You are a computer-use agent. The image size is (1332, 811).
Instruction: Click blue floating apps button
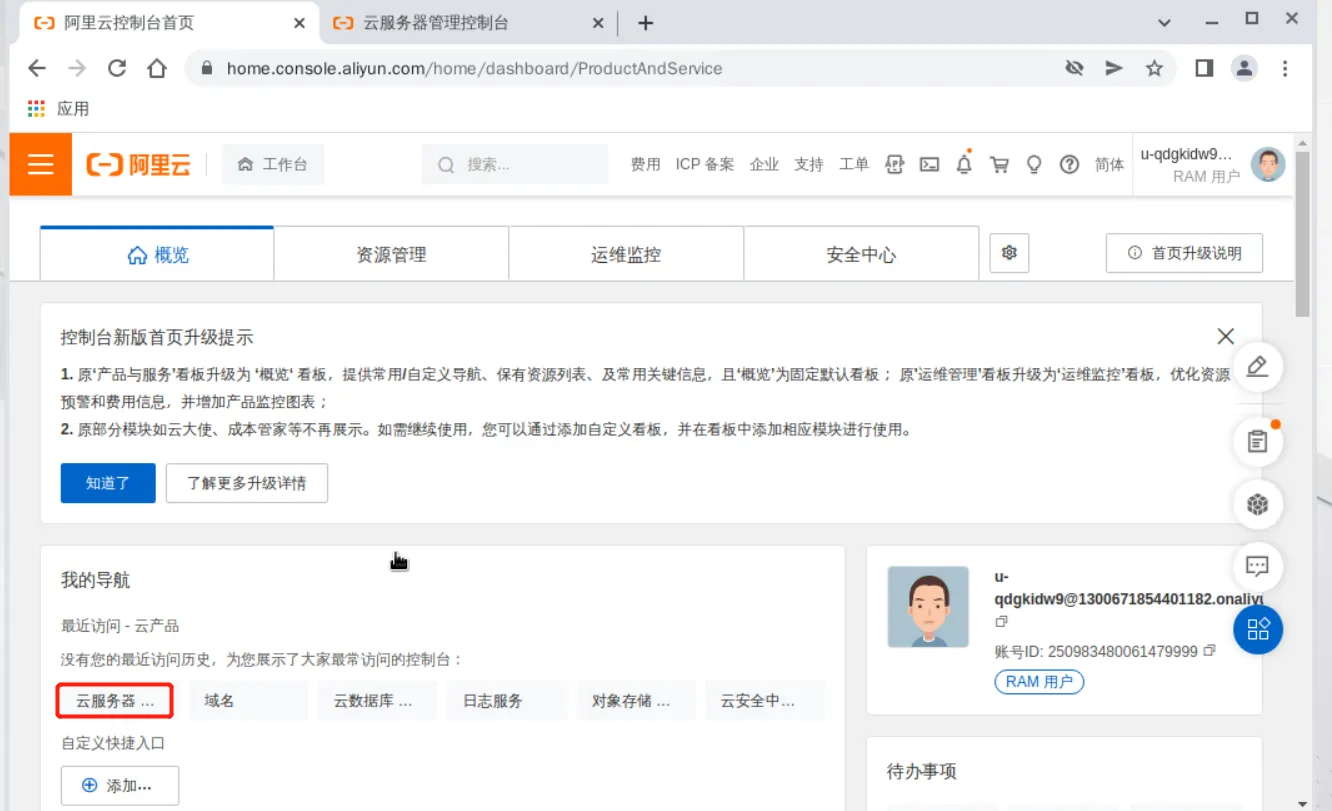(1258, 629)
